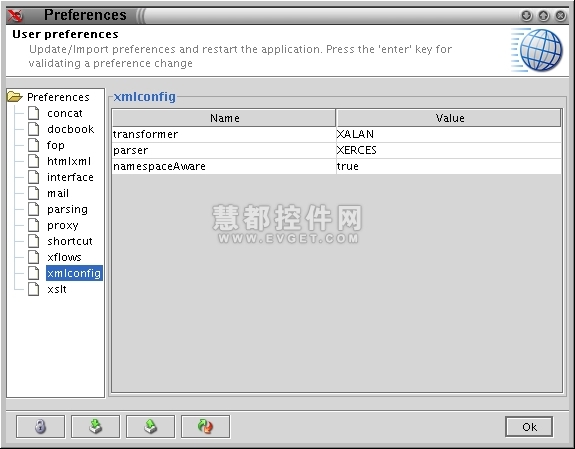Click the Preferences root folder icon
Image resolution: width=575 pixels, height=449 pixels.
pyautogui.click(x=15, y=97)
